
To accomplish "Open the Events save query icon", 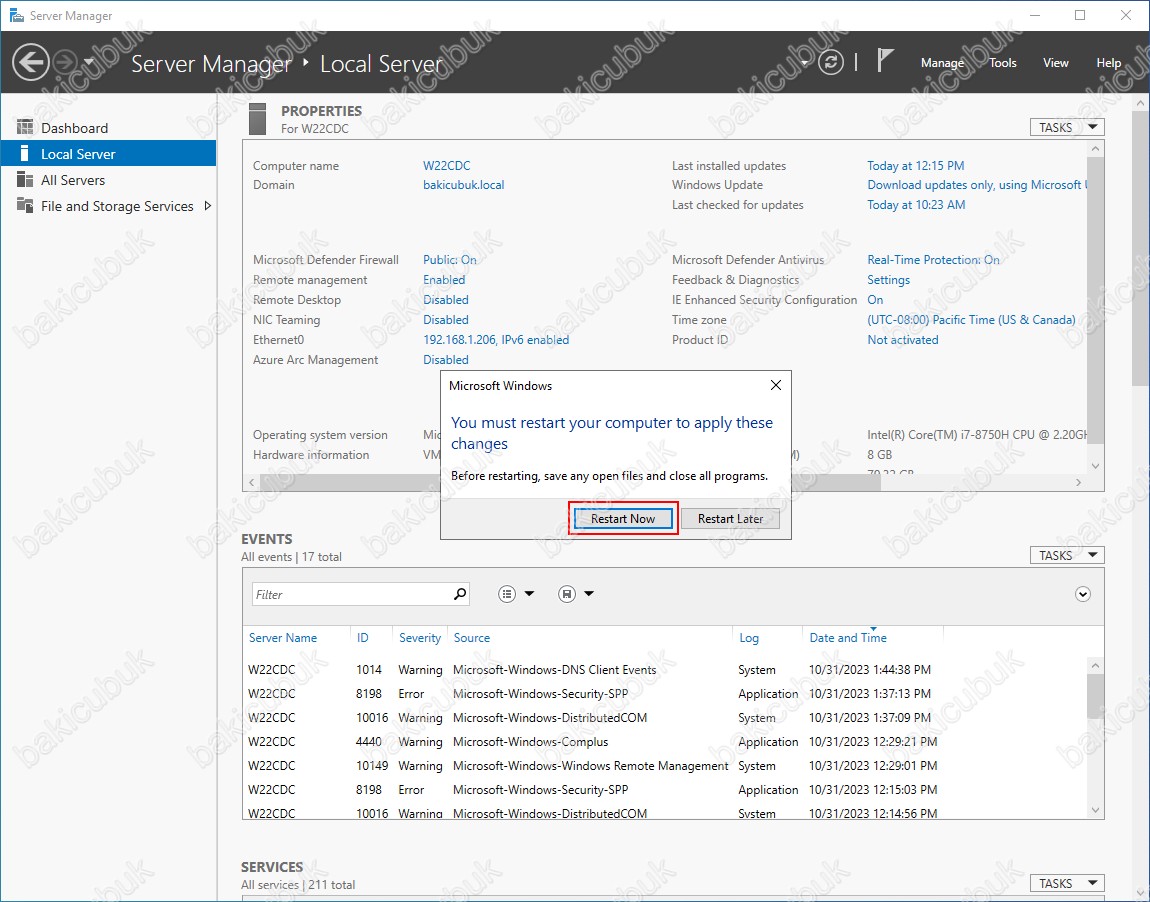I will 567,594.
